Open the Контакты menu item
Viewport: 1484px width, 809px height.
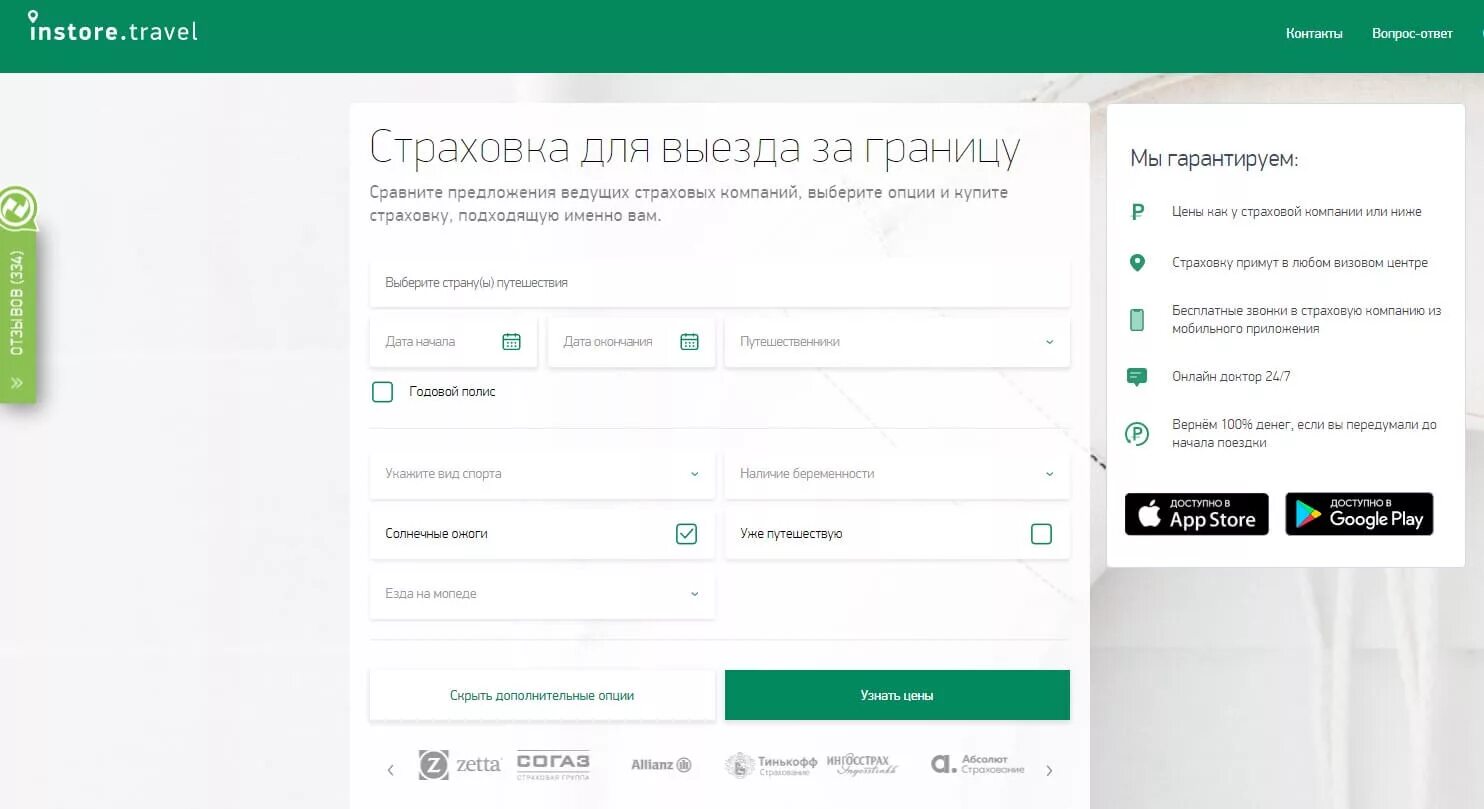1314,33
